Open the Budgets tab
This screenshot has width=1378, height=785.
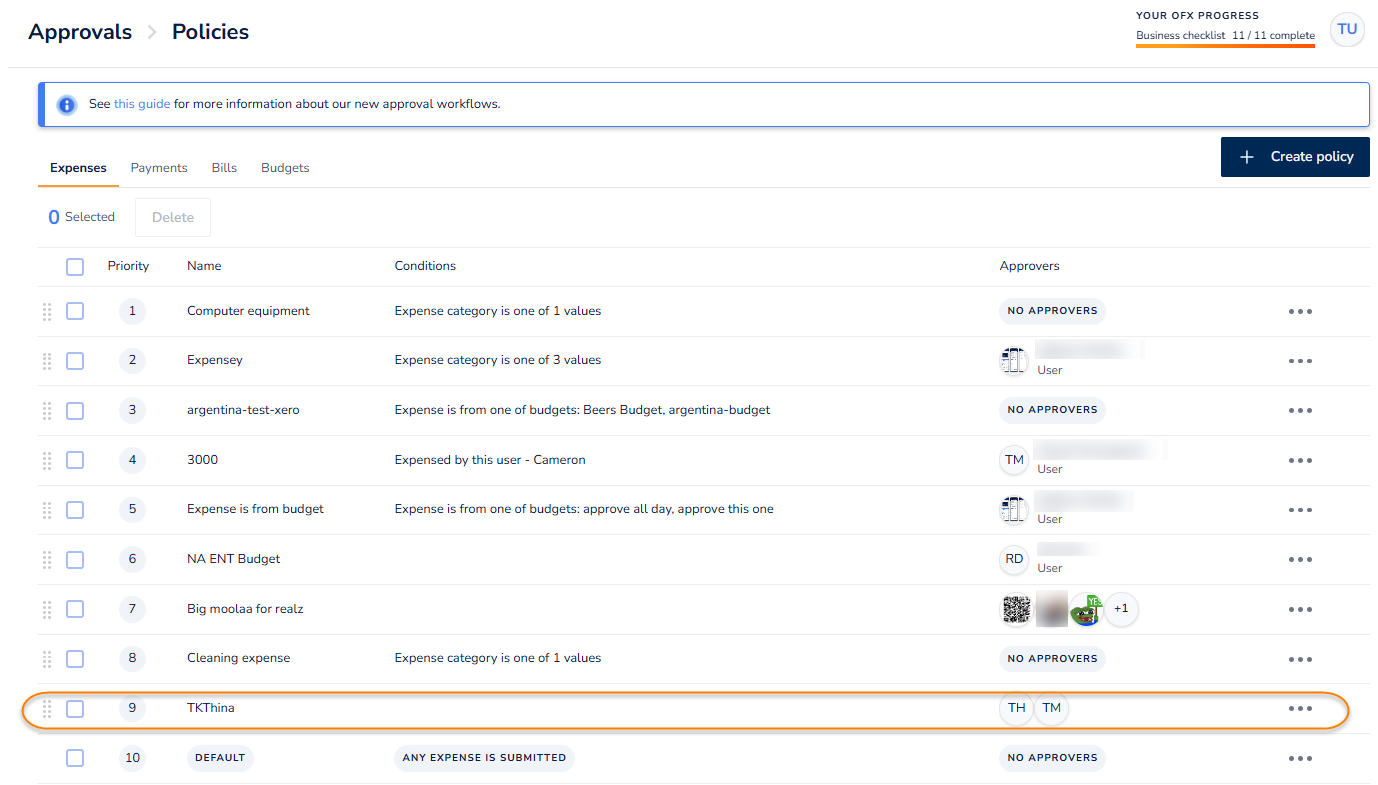pyautogui.click(x=285, y=168)
